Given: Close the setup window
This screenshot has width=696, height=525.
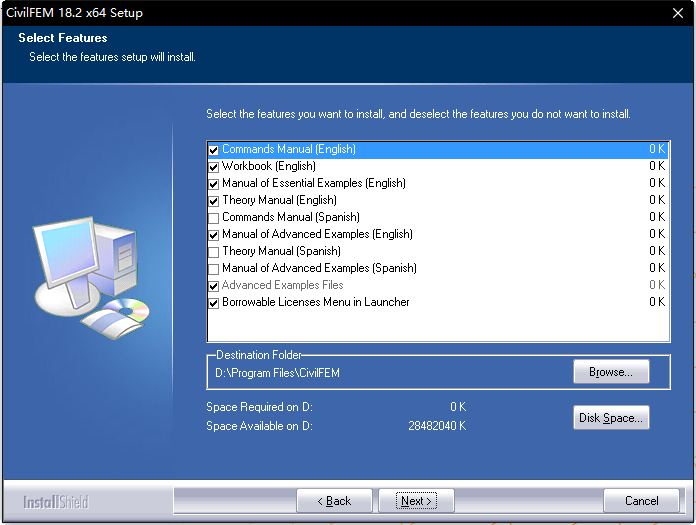Looking at the screenshot, I should [677, 13].
